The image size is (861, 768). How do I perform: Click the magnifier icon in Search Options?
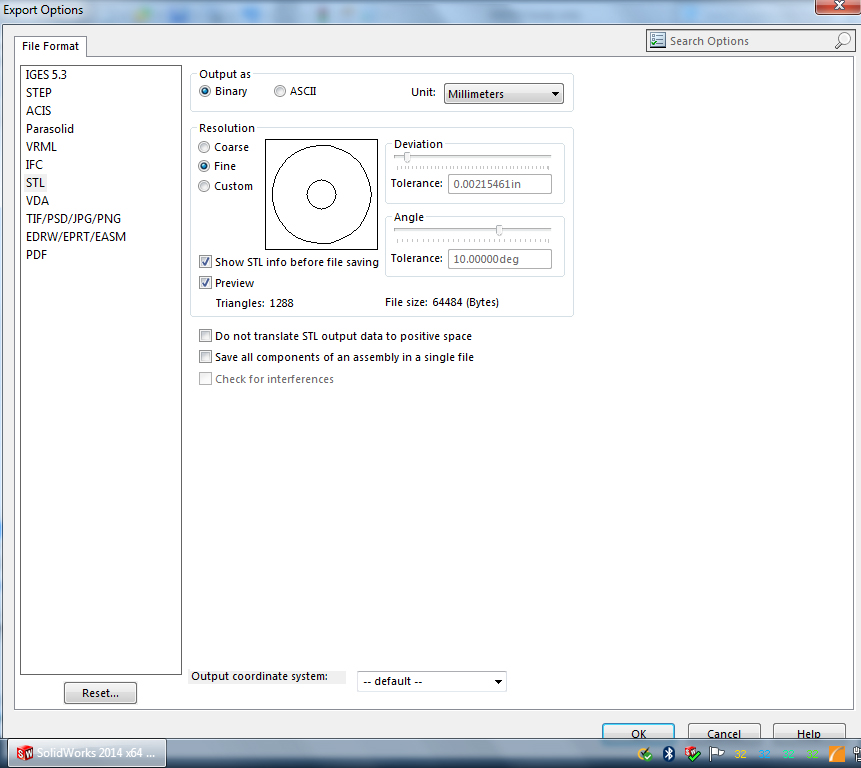pos(842,41)
